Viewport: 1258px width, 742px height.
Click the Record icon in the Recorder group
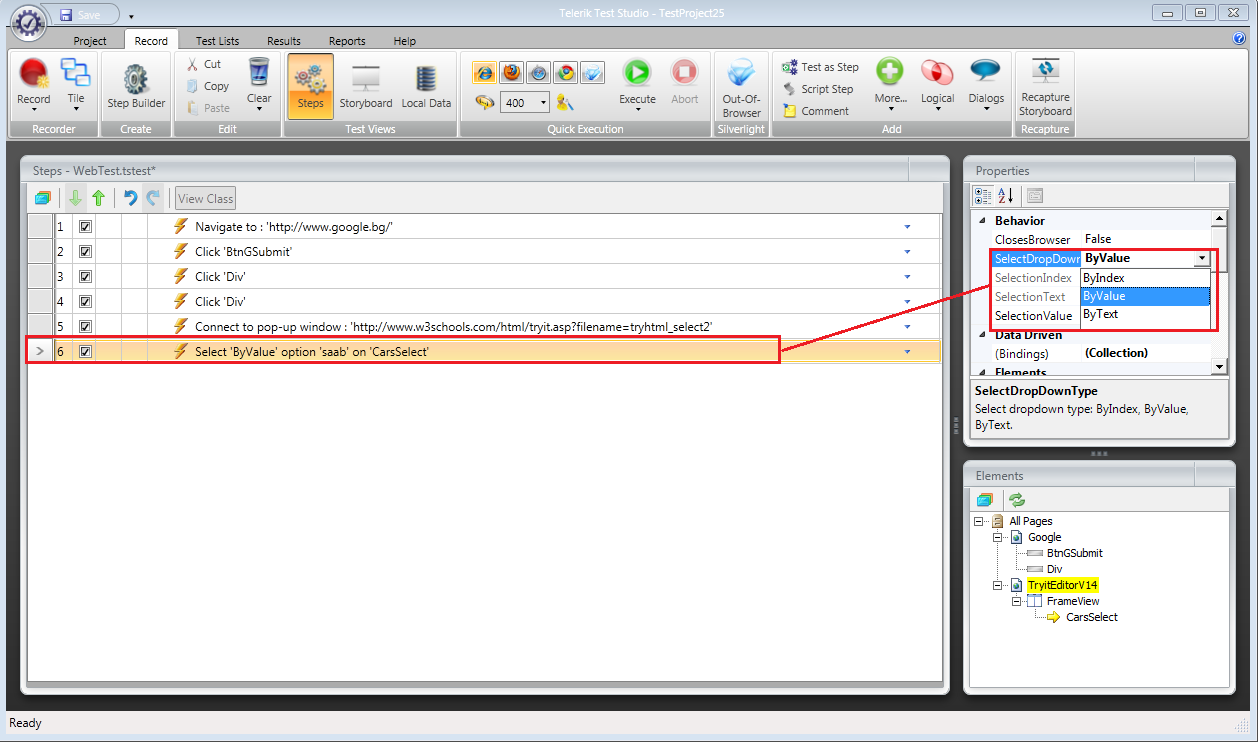(33, 75)
